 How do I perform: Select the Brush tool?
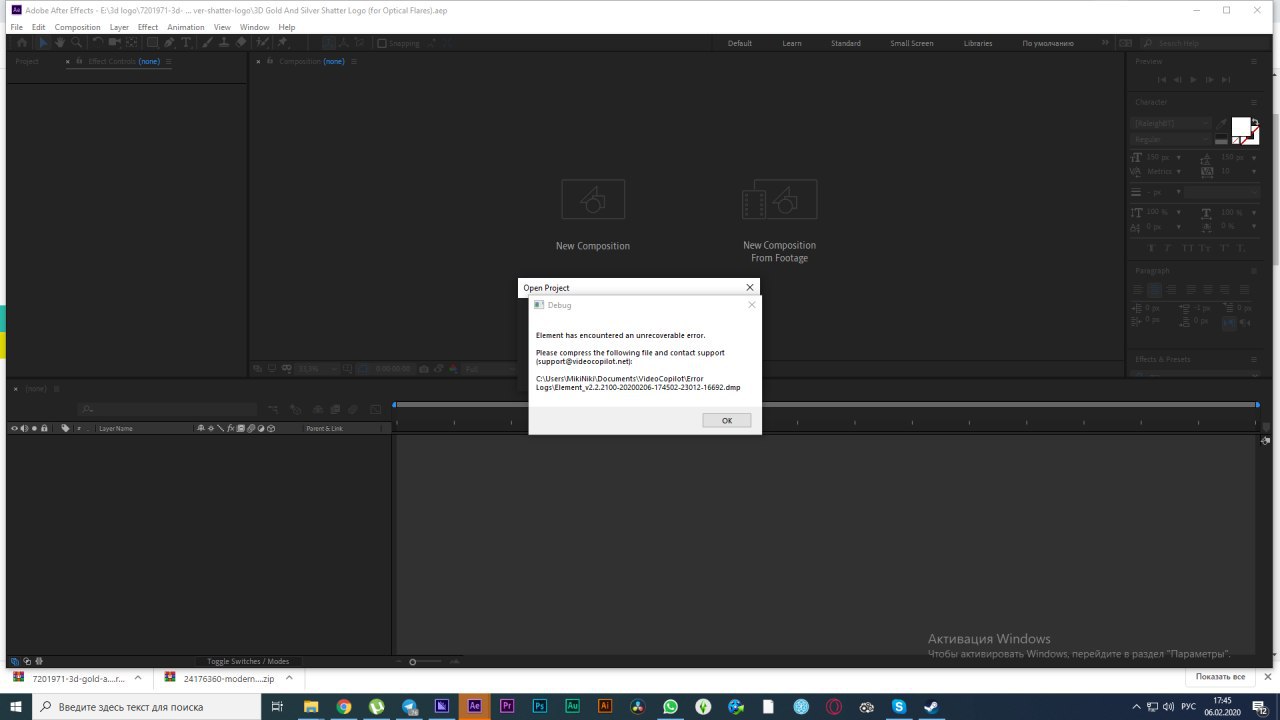click(207, 43)
